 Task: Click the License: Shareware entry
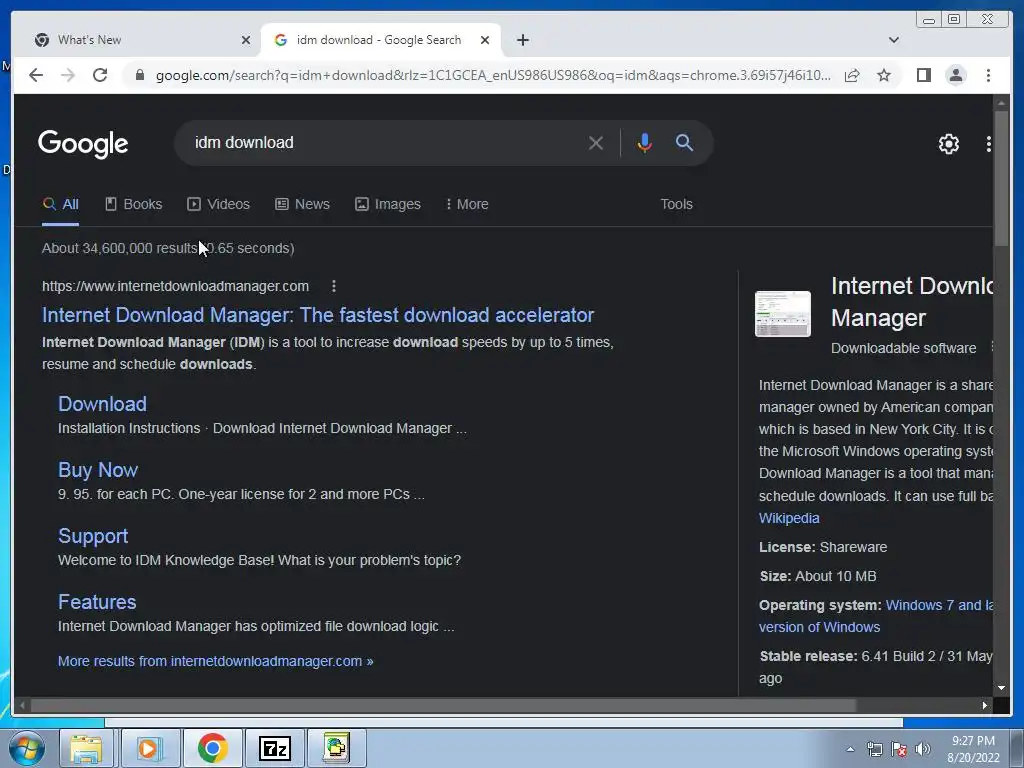[823, 547]
